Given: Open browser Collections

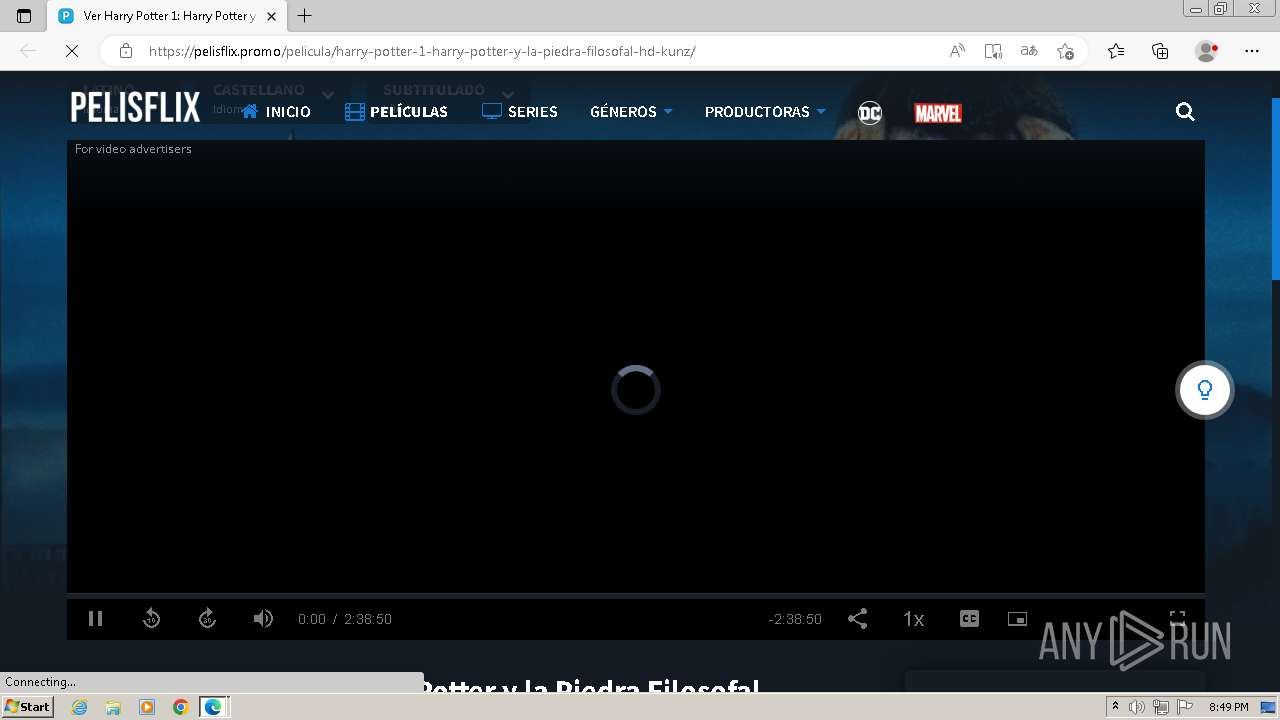Looking at the screenshot, I should (x=1160, y=51).
